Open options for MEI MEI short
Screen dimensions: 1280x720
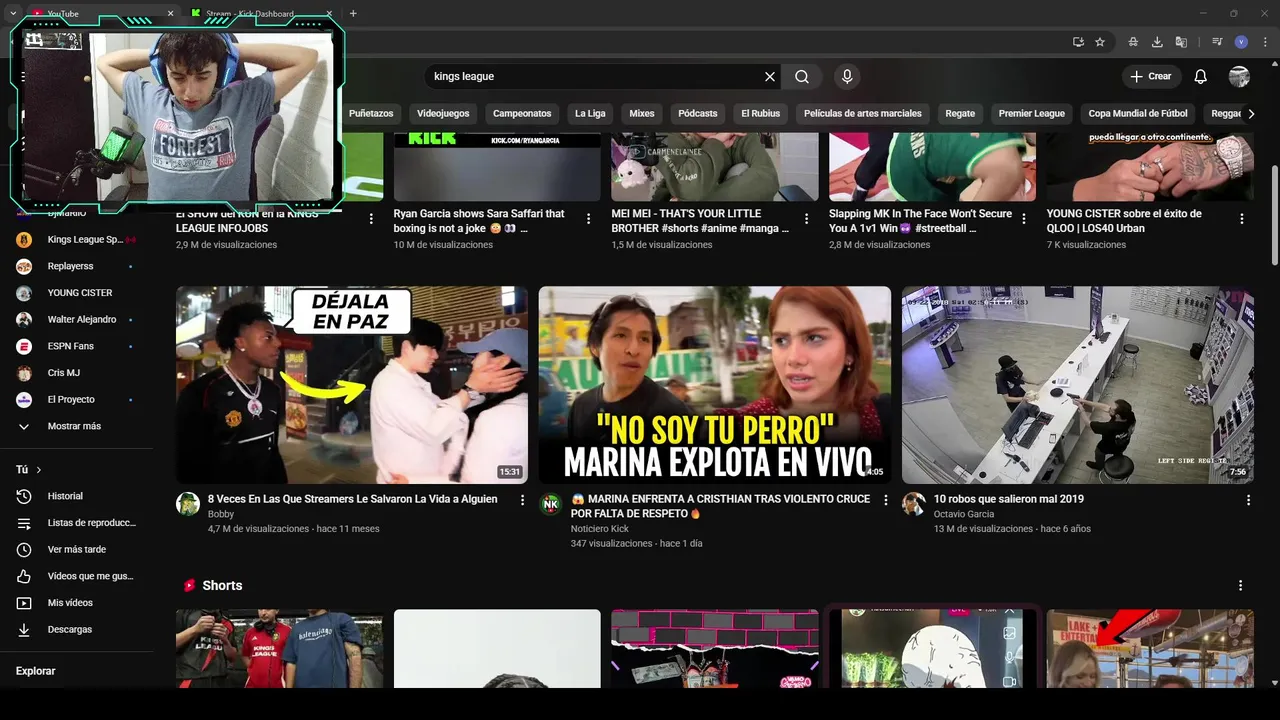(x=807, y=218)
